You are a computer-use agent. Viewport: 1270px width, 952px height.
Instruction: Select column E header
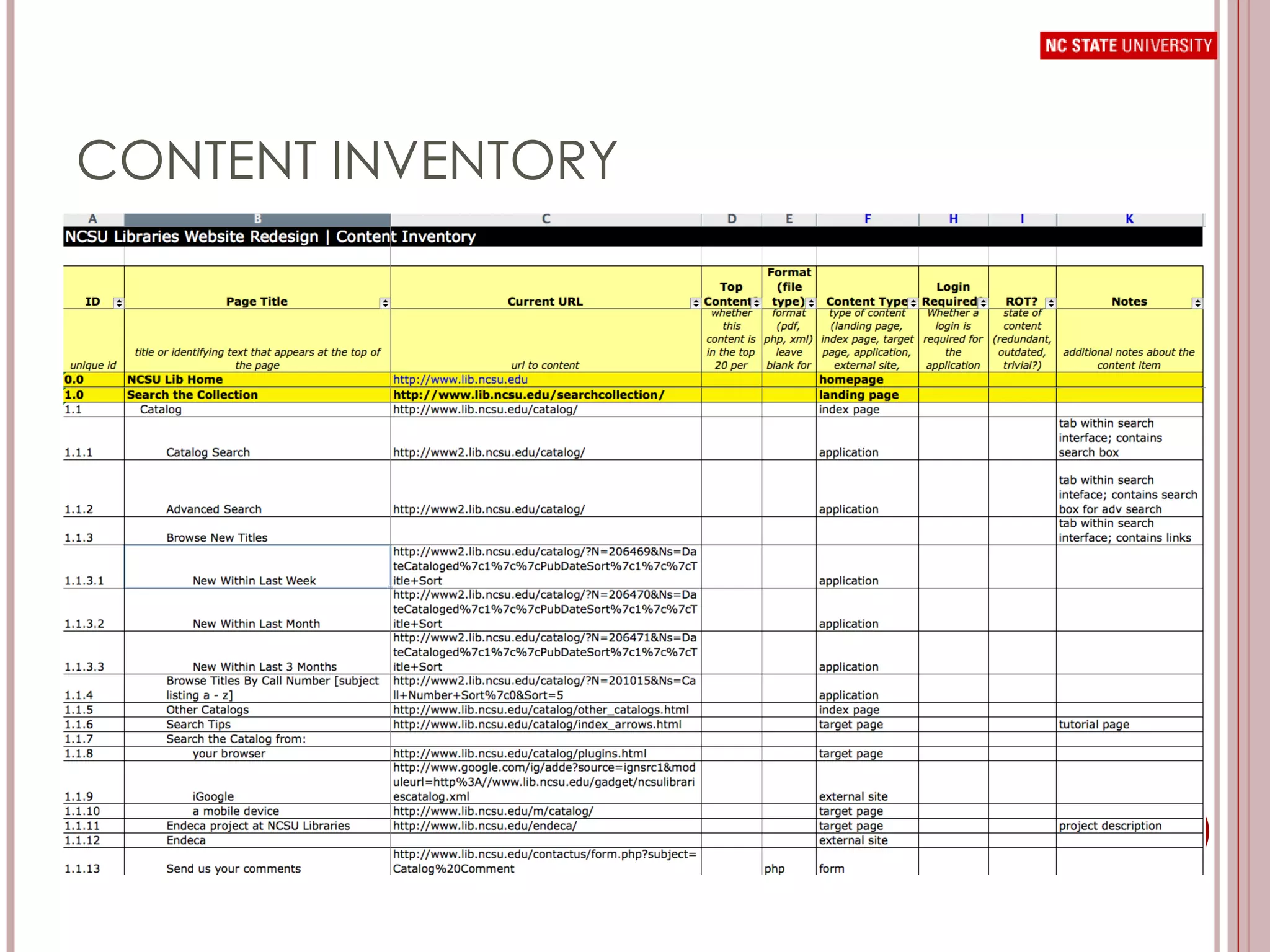(789, 219)
